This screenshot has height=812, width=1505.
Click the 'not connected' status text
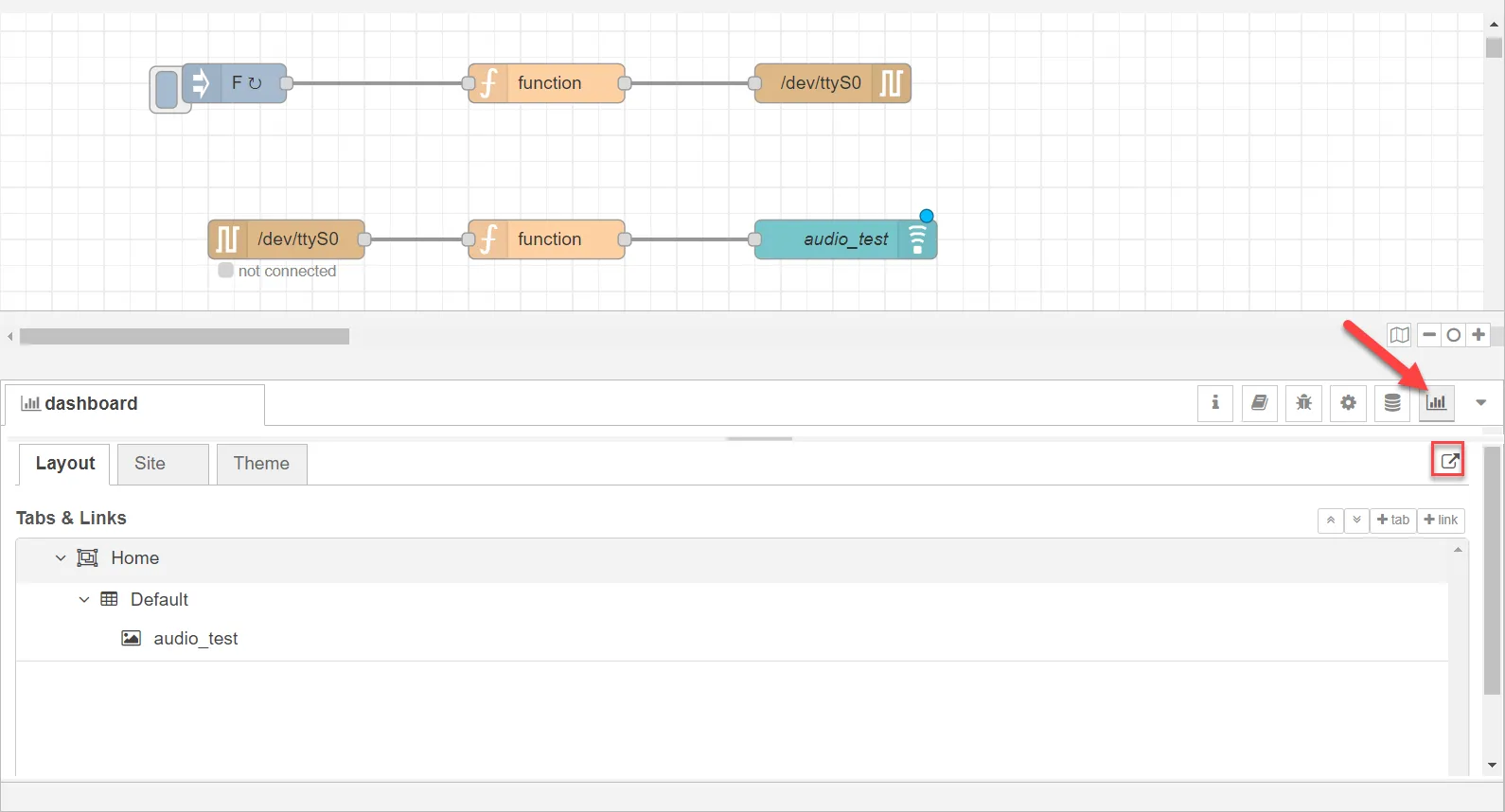click(287, 272)
